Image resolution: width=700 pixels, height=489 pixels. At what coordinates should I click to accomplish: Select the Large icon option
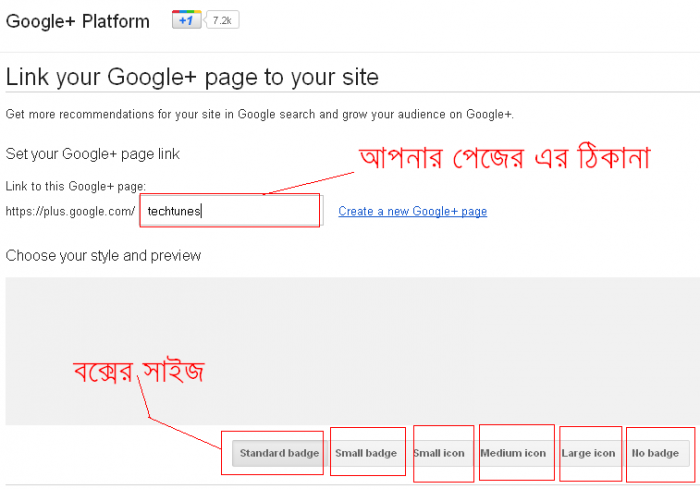pyautogui.click(x=588, y=453)
